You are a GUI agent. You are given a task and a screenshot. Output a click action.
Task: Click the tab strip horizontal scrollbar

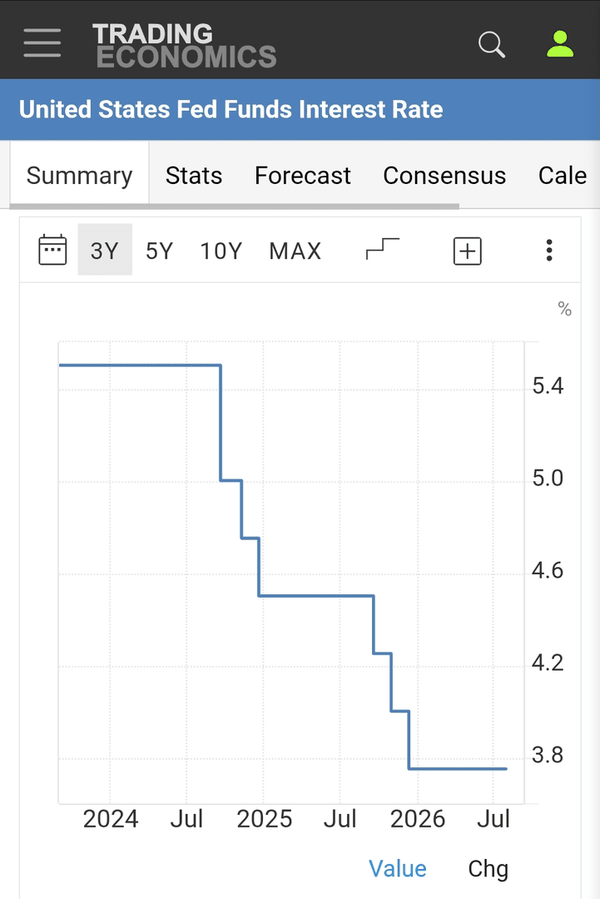tap(234, 206)
